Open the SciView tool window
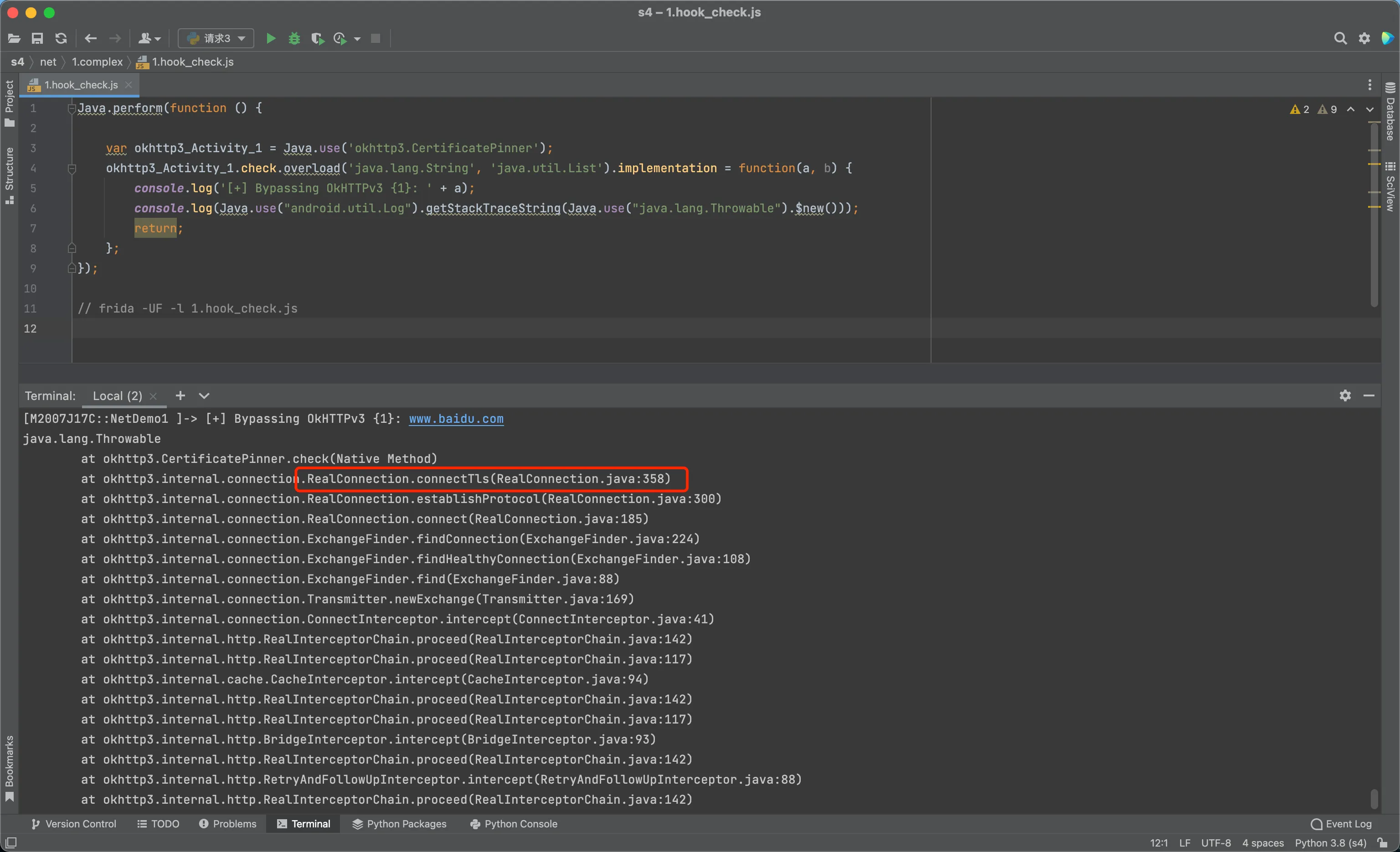 [1390, 186]
